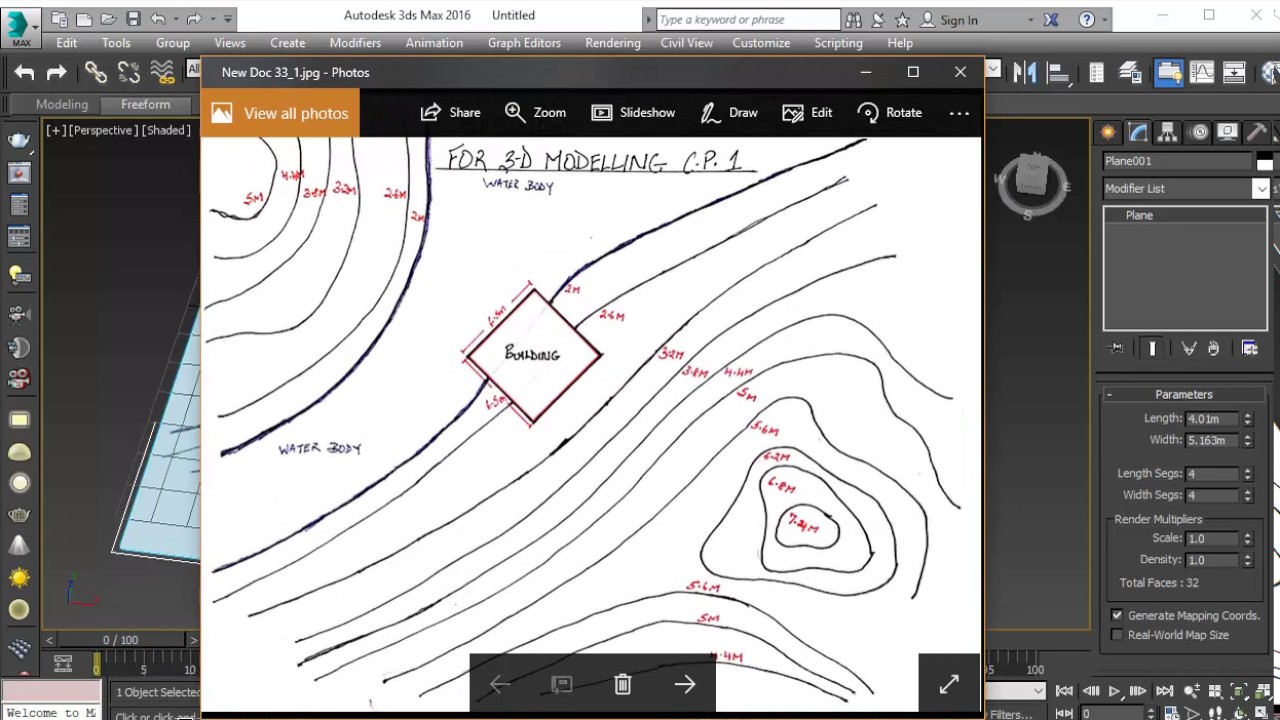Switch to the Display command panel
Screen dimensions: 1280x720
click(1228, 133)
